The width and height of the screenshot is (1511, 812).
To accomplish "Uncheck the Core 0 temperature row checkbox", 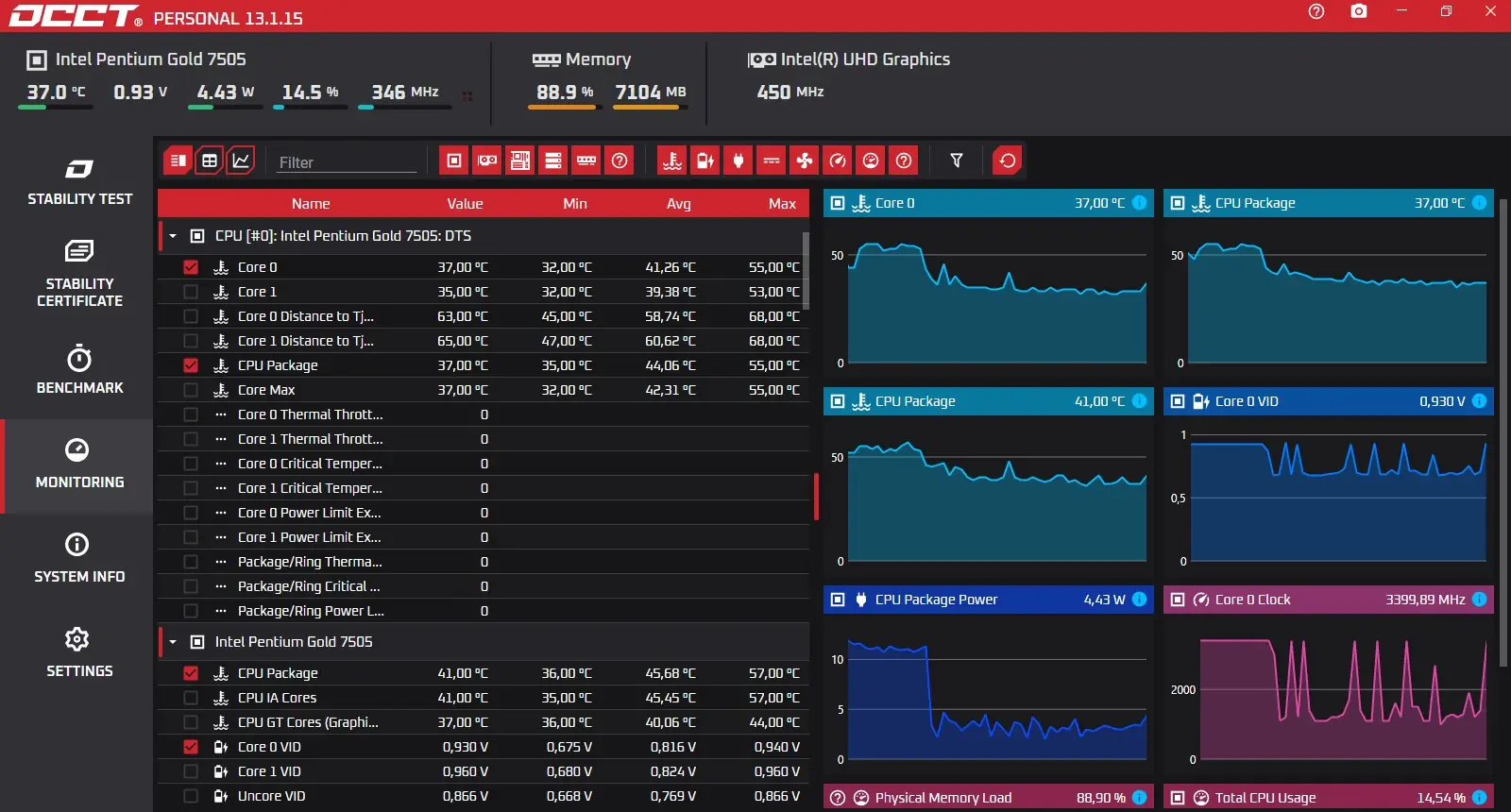I will tap(191, 267).
